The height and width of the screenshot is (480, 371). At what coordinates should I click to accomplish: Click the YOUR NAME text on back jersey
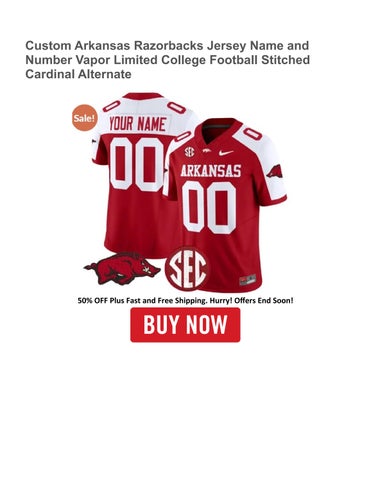click(x=137, y=124)
